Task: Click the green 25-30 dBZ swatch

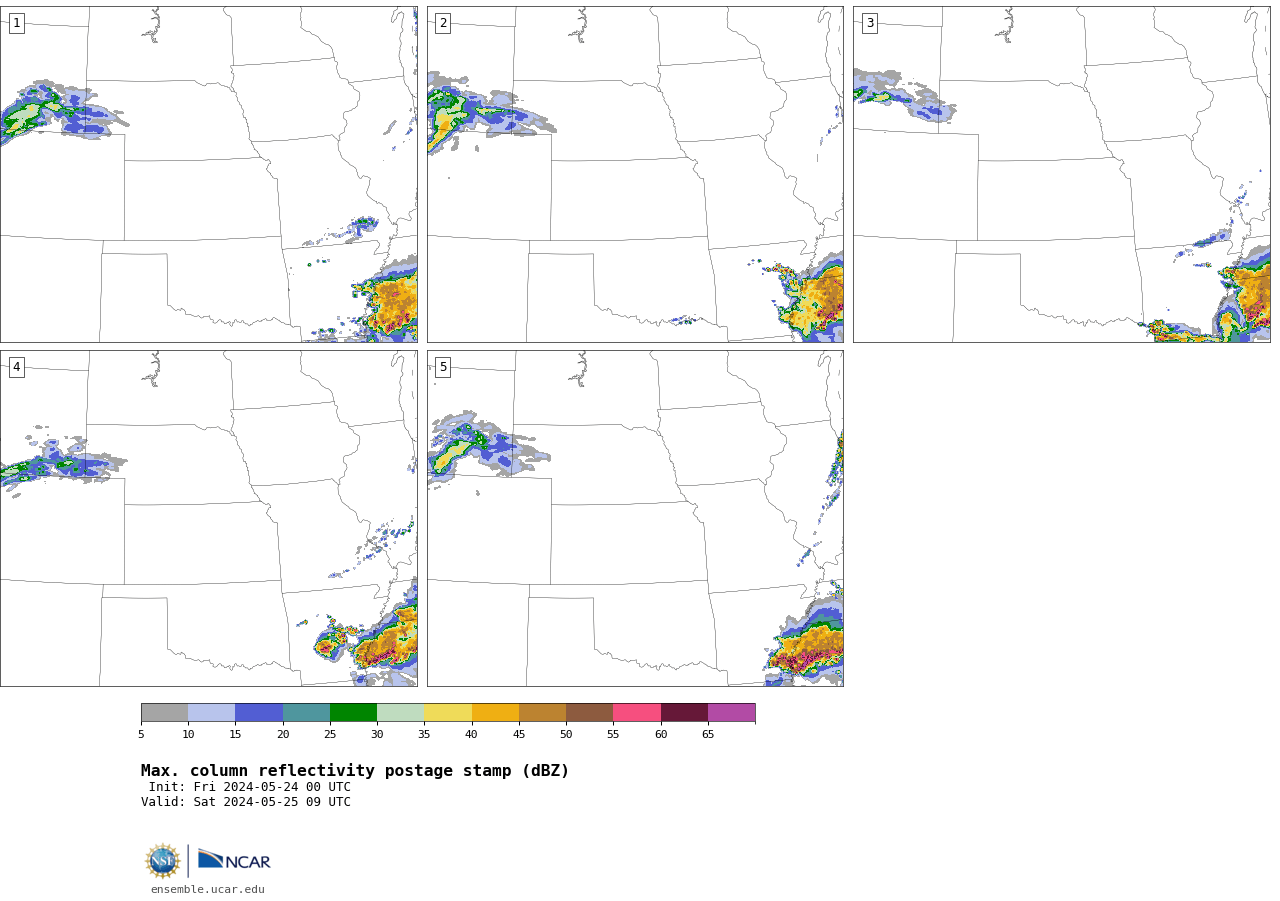Action: click(353, 712)
